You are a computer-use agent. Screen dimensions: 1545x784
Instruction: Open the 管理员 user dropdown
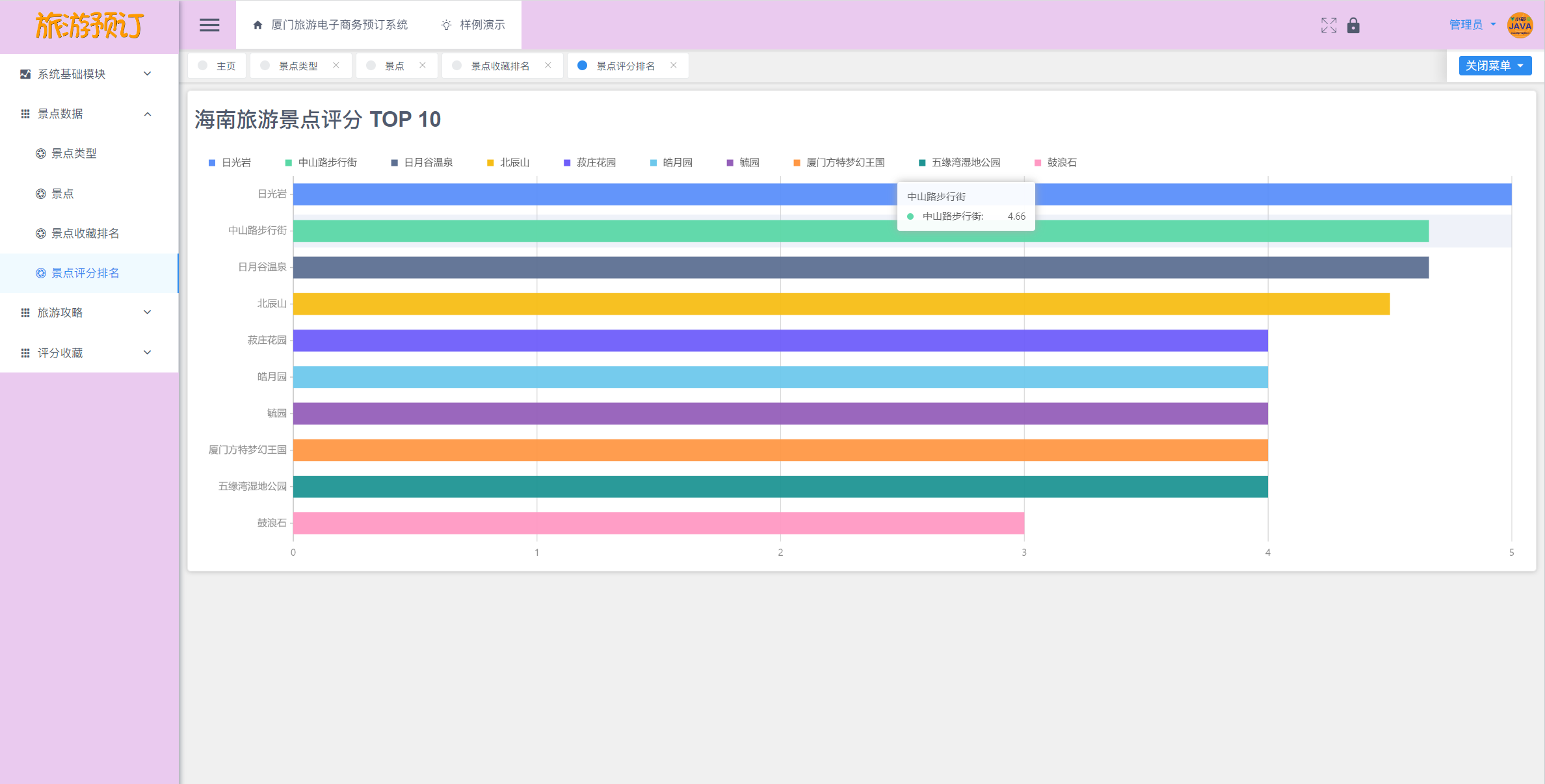(1472, 25)
